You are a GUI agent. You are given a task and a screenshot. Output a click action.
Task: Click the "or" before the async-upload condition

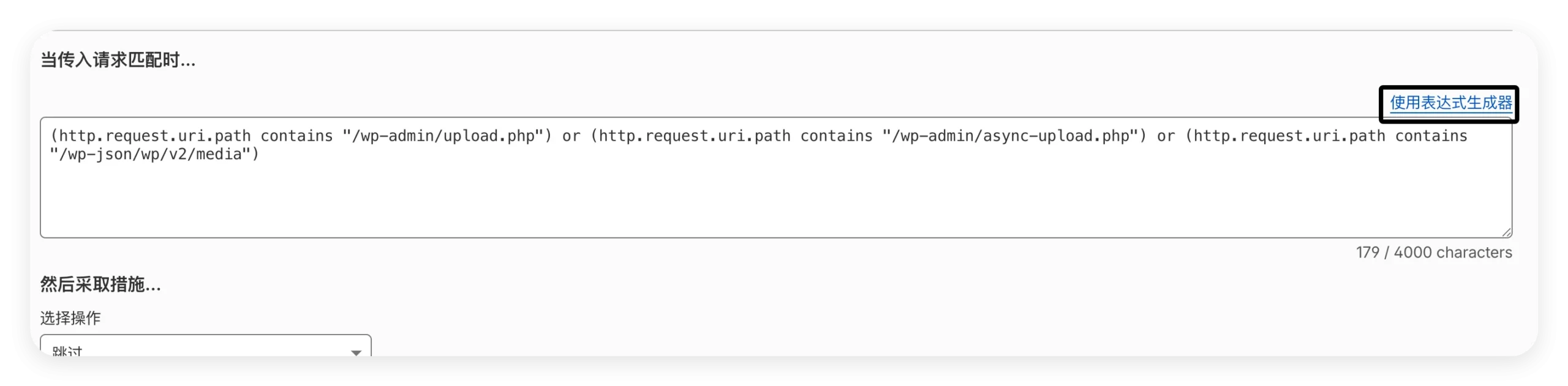[x=571, y=136]
